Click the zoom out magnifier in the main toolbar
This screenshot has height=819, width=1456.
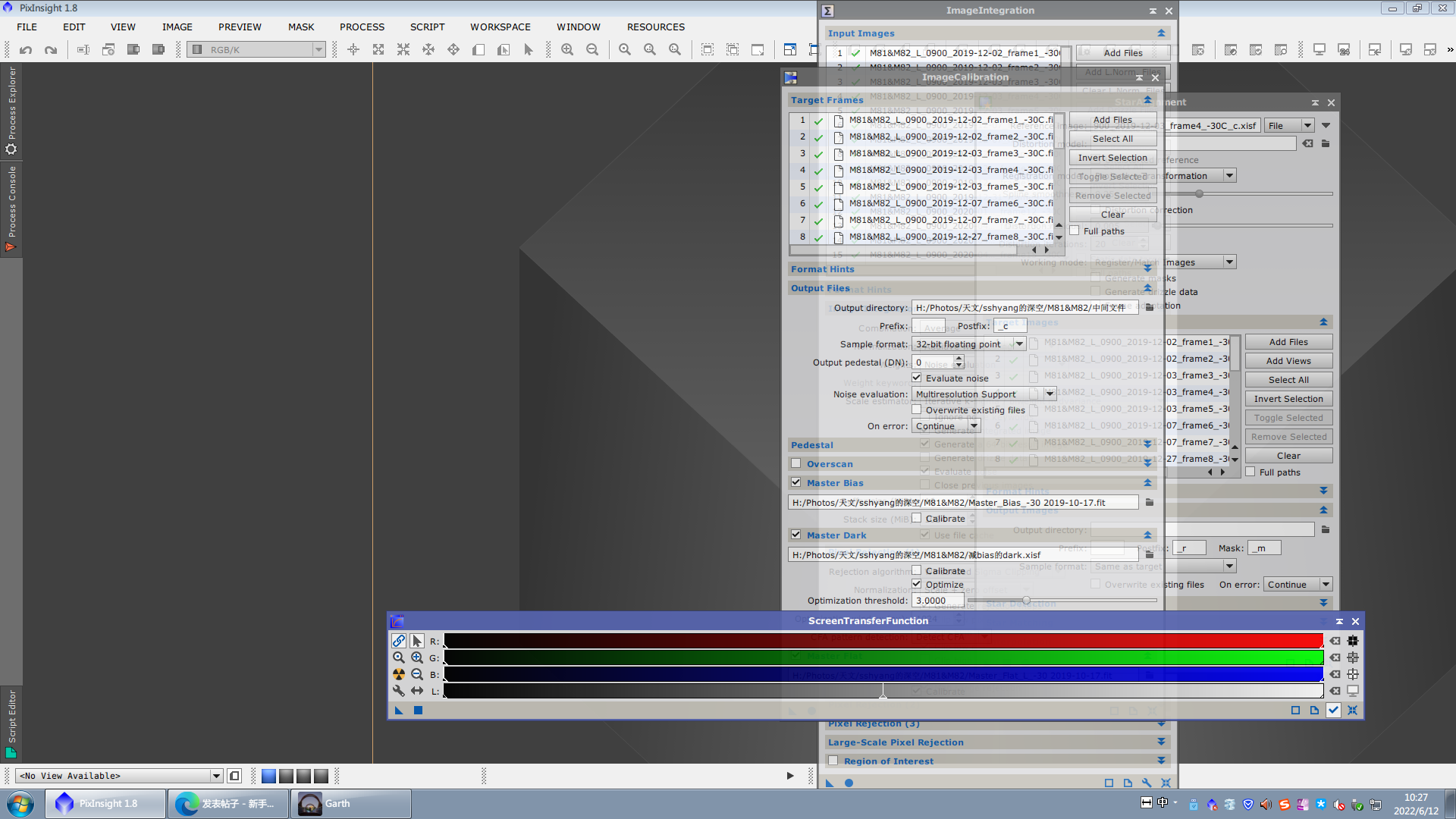[592, 50]
